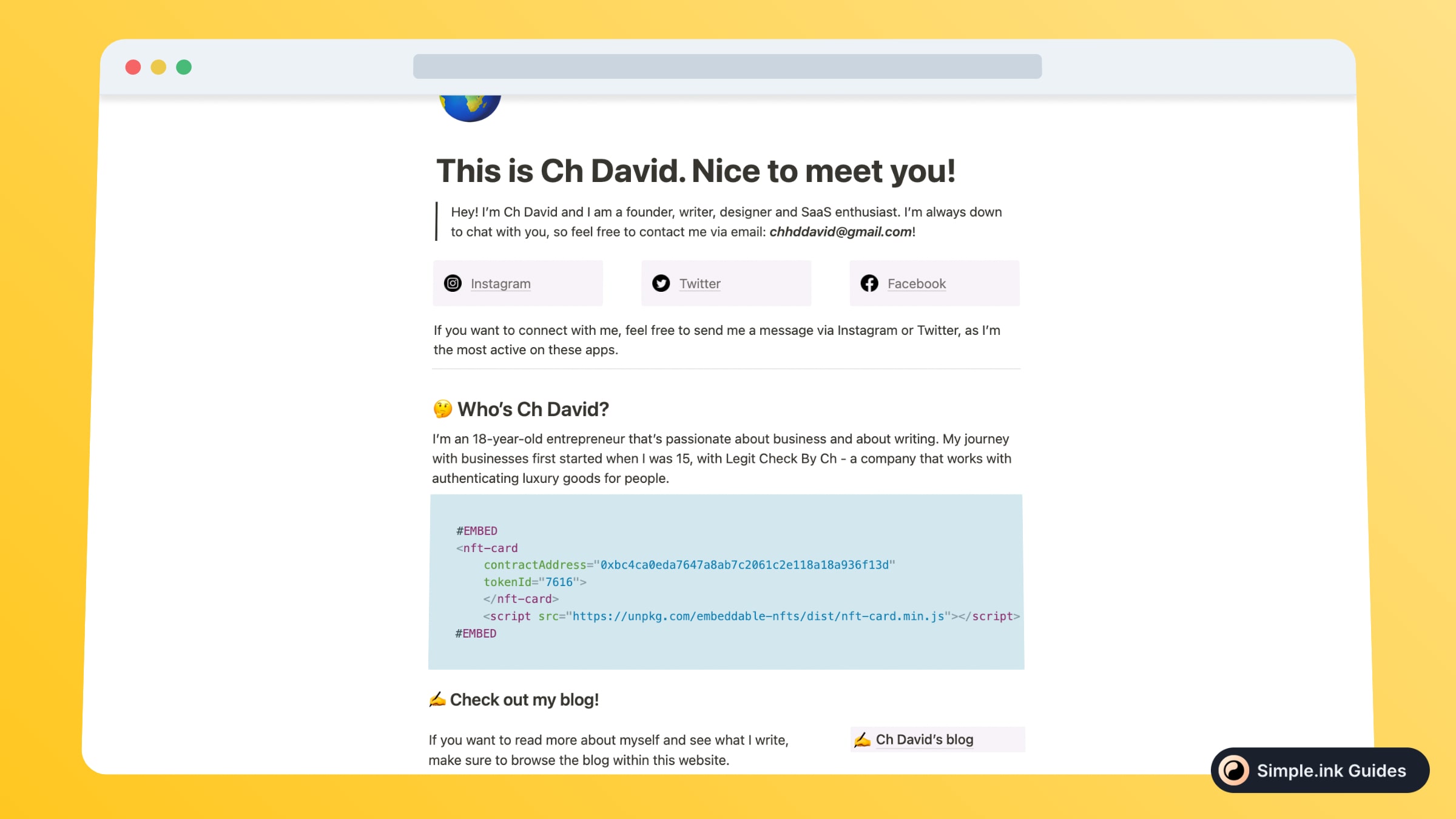
Task: Click the chhddavid@gmail.com email link
Action: (840, 231)
